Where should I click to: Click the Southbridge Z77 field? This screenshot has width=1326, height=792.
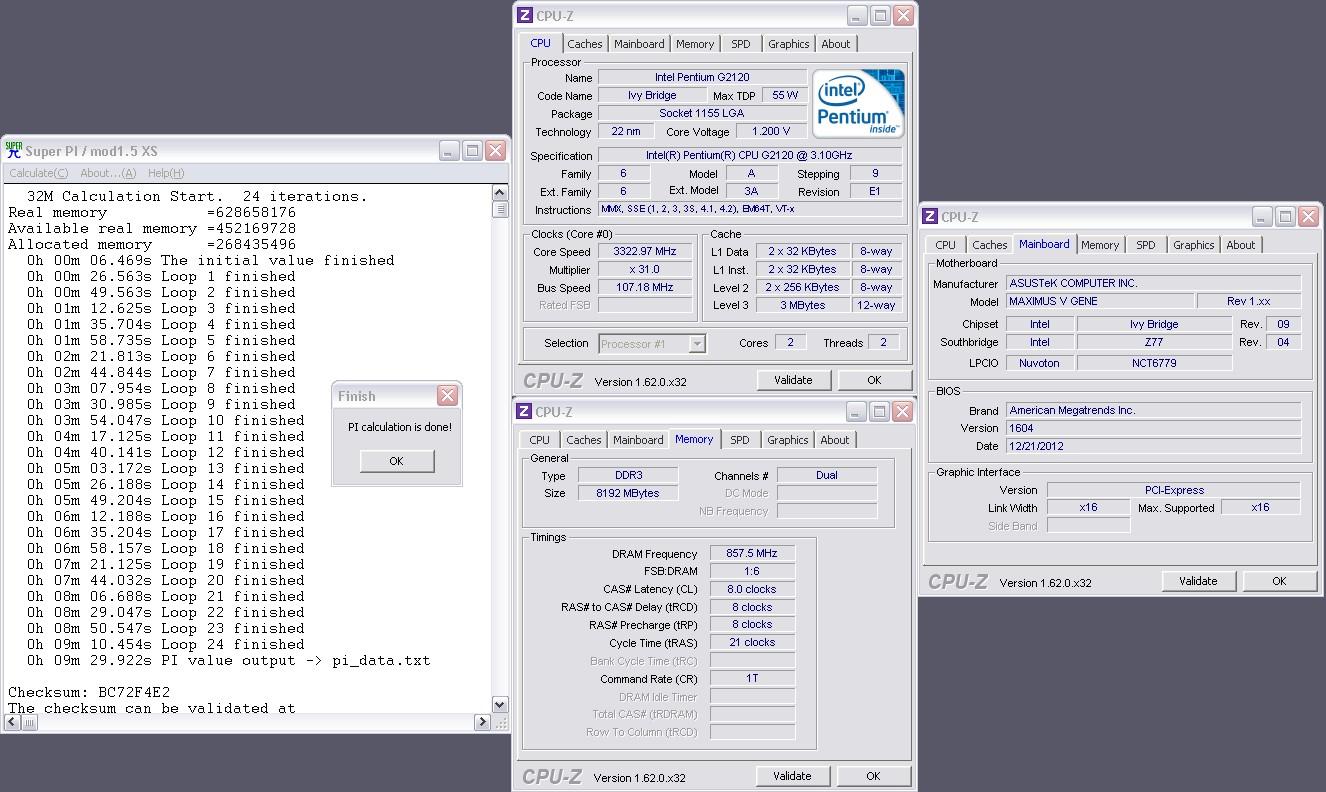(1154, 342)
